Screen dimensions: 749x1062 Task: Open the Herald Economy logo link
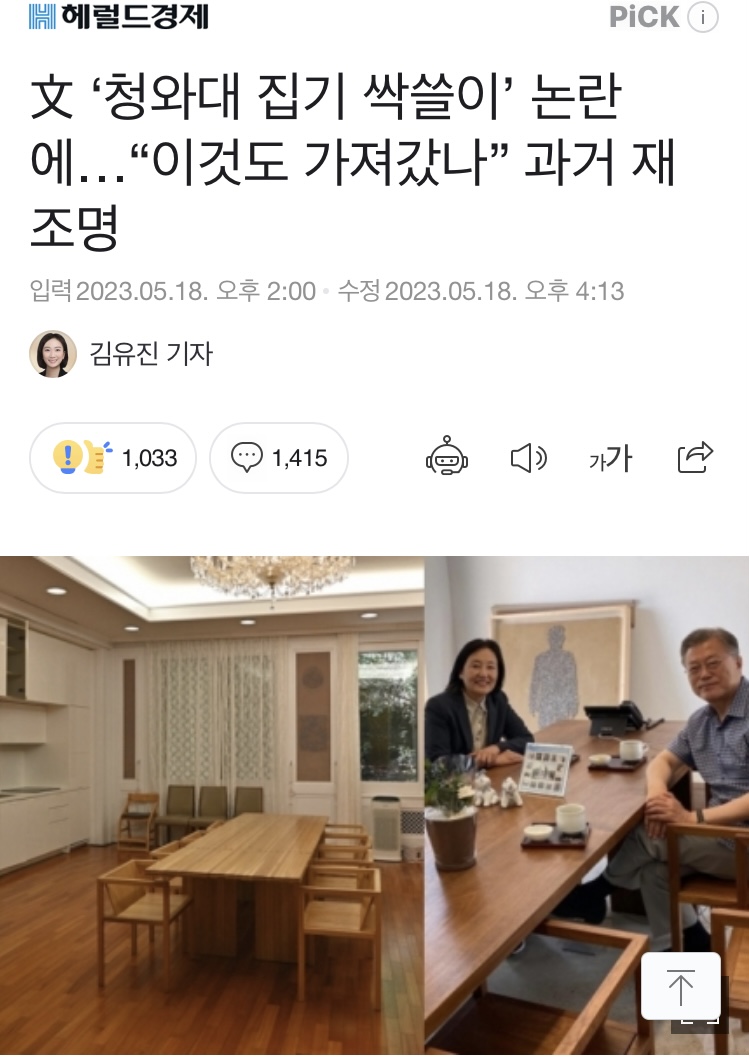click(x=119, y=16)
